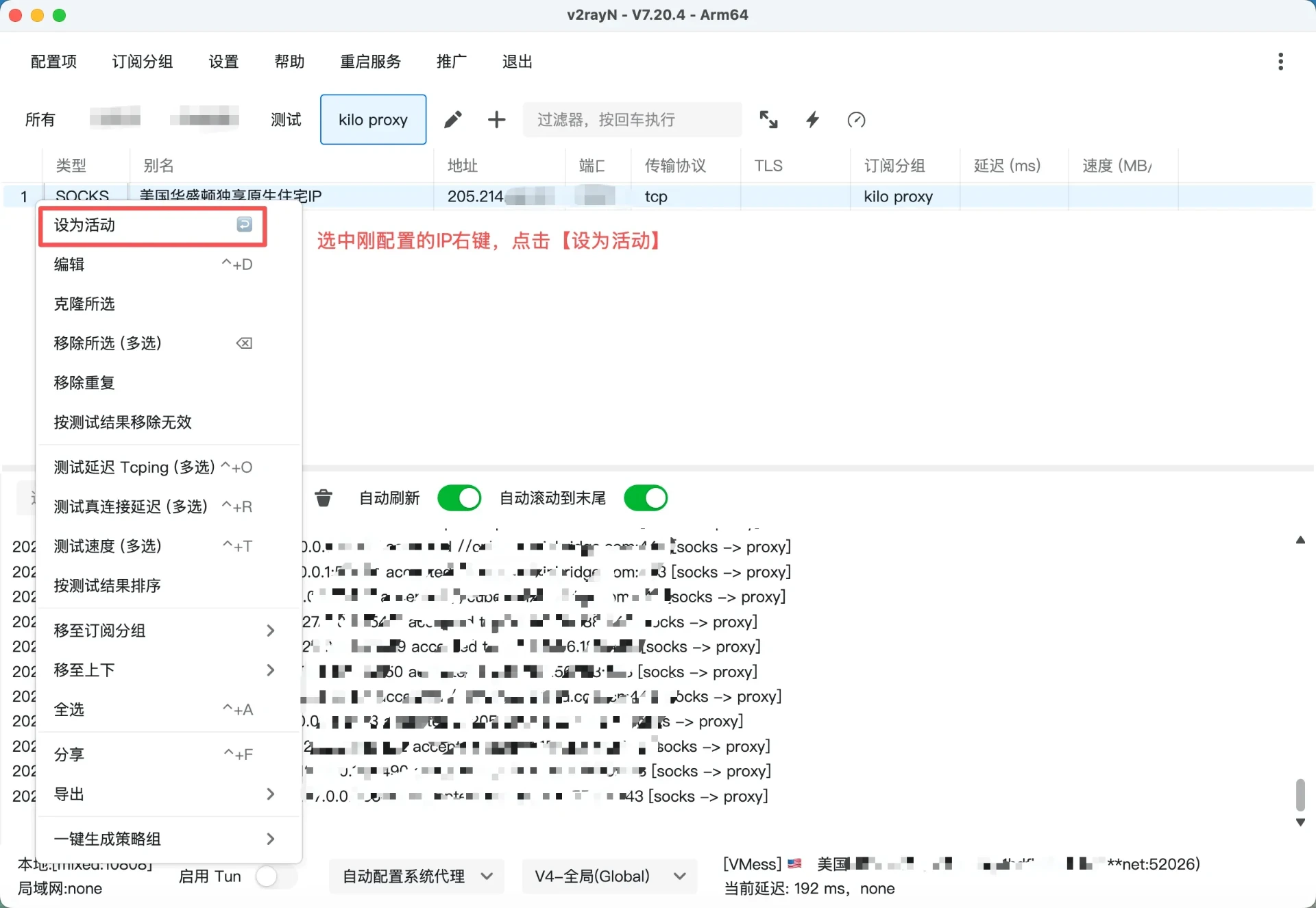
Task: Click 重启服务 in menu bar
Action: (x=370, y=62)
